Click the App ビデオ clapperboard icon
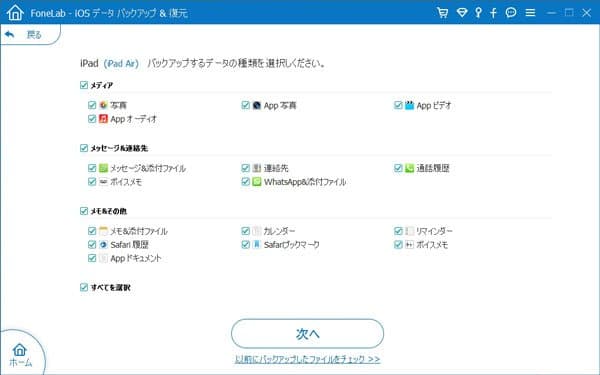The width and height of the screenshot is (600, 375). point(409,105)
